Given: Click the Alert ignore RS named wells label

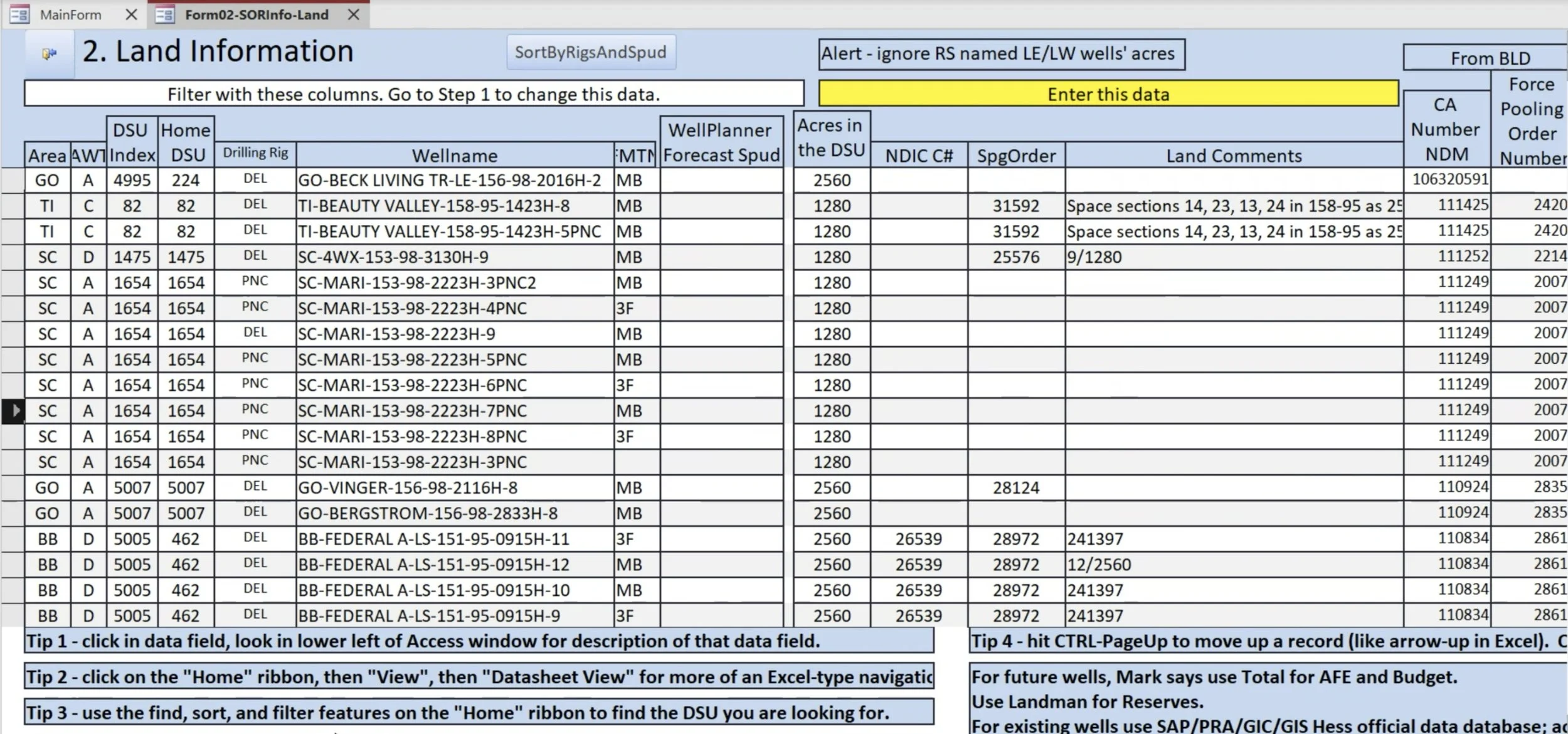Looking at the screenshot, I should pyautogui.click(x=1001, y=54).
